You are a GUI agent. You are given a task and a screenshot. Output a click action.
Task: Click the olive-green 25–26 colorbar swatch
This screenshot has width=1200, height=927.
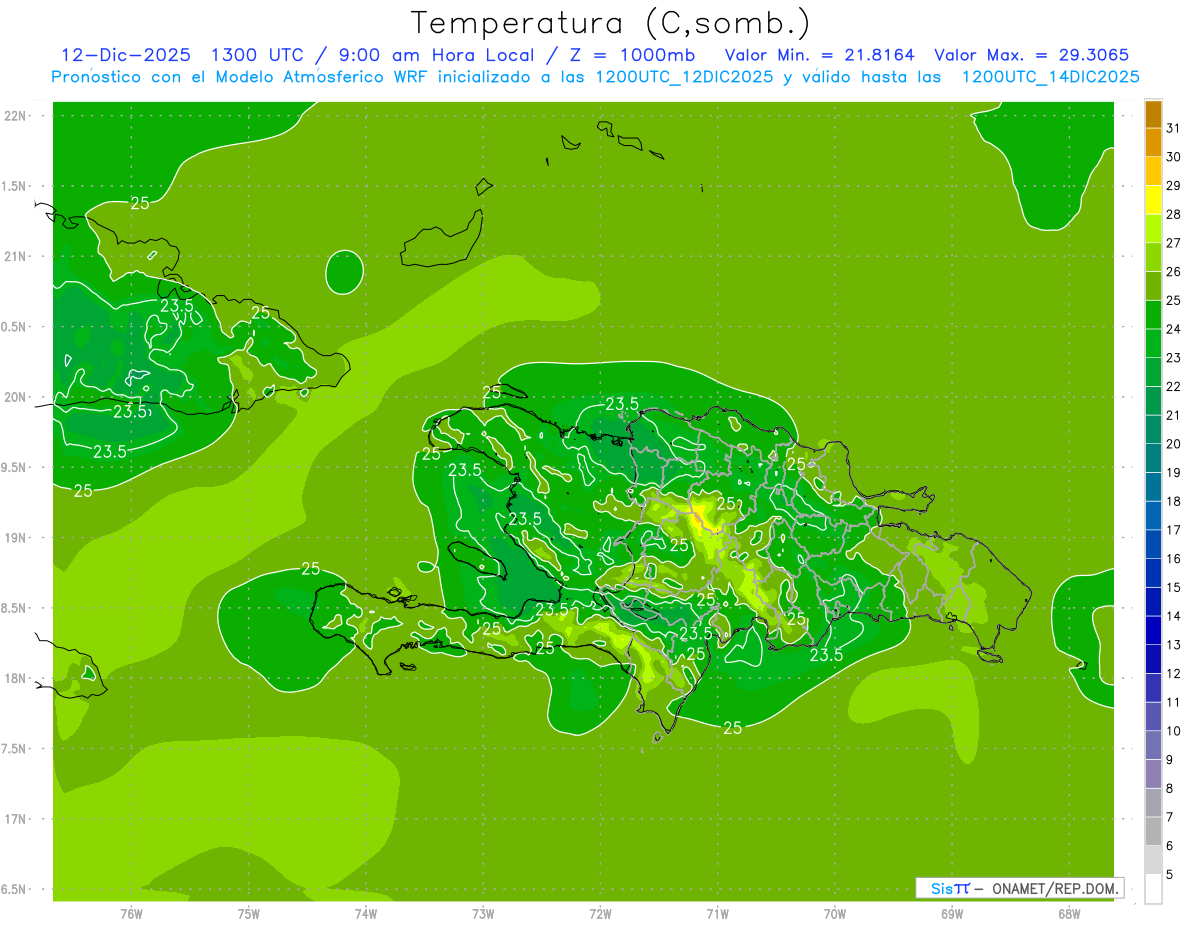click(x=1153, y=286)
